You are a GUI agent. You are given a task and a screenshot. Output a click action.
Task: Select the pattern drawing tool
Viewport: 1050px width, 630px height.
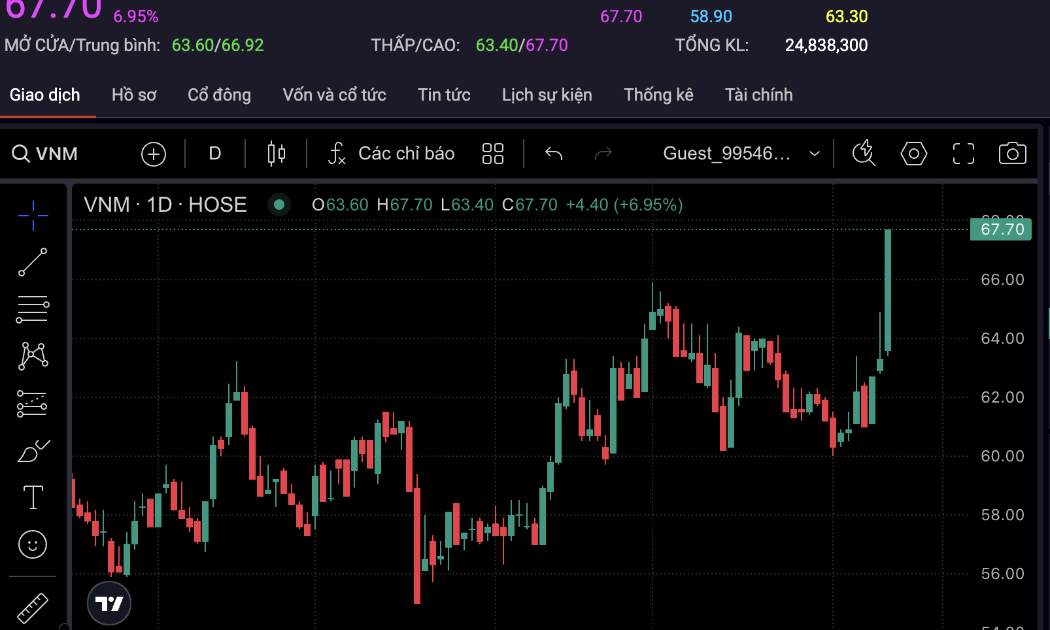33,356
